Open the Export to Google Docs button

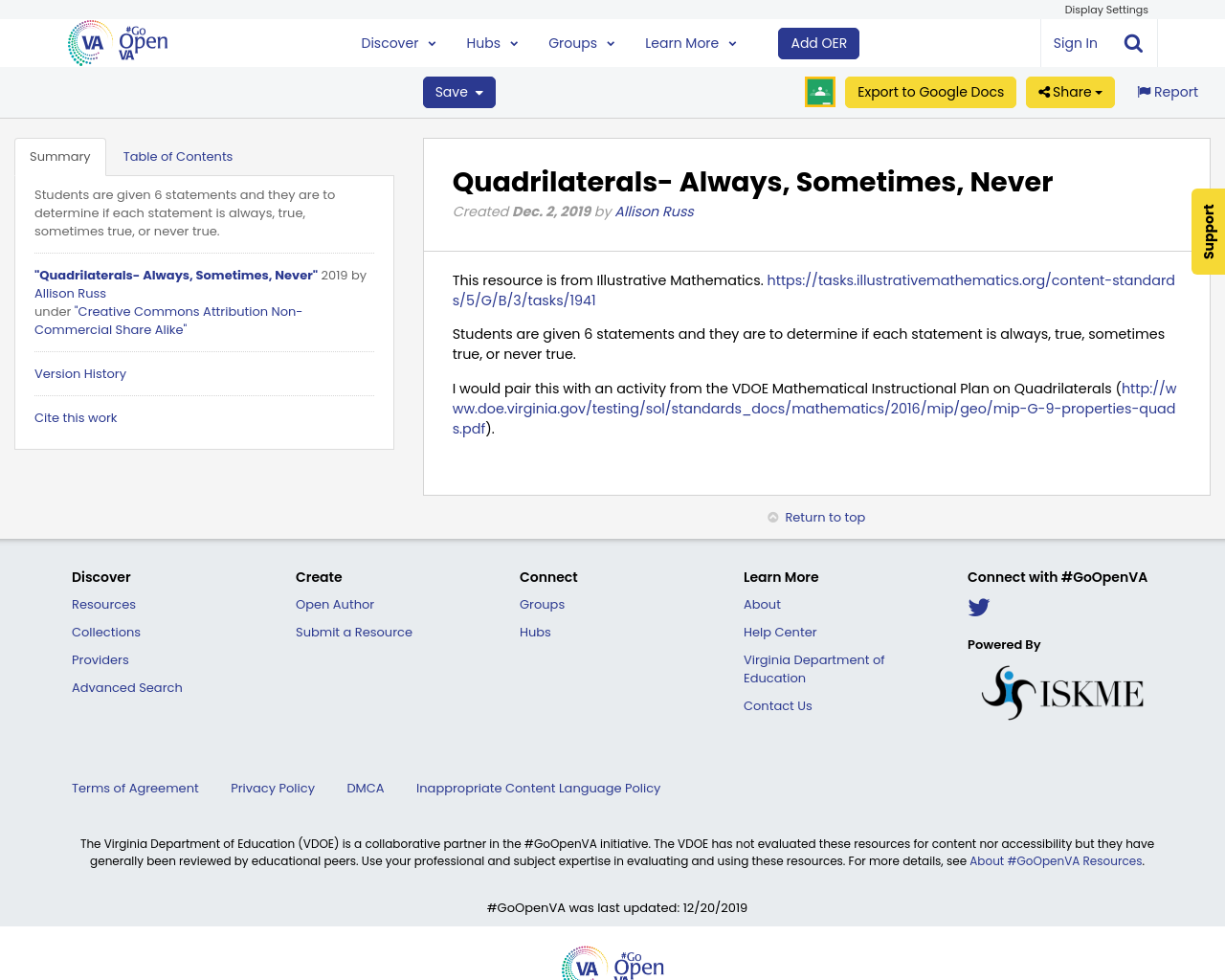pyautogui.click(x=930, y=91)
